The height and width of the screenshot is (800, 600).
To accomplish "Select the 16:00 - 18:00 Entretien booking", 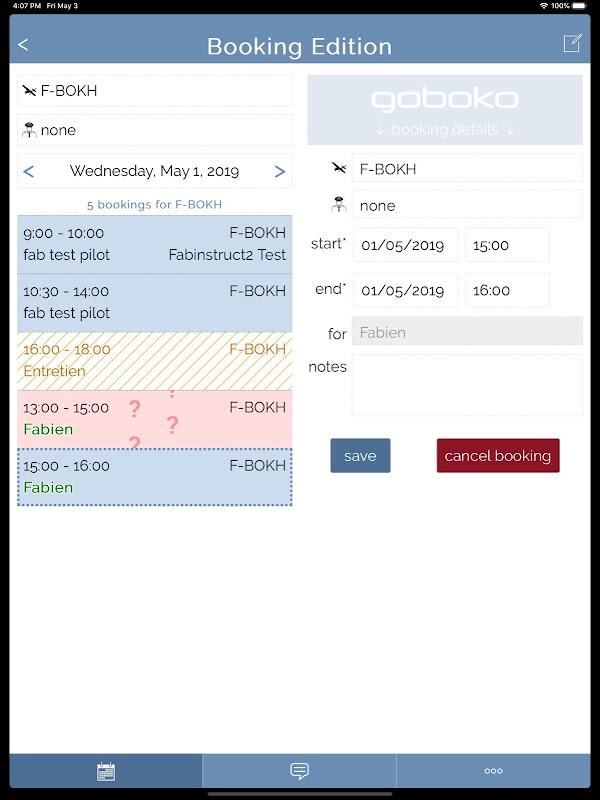I will [155, 361].
